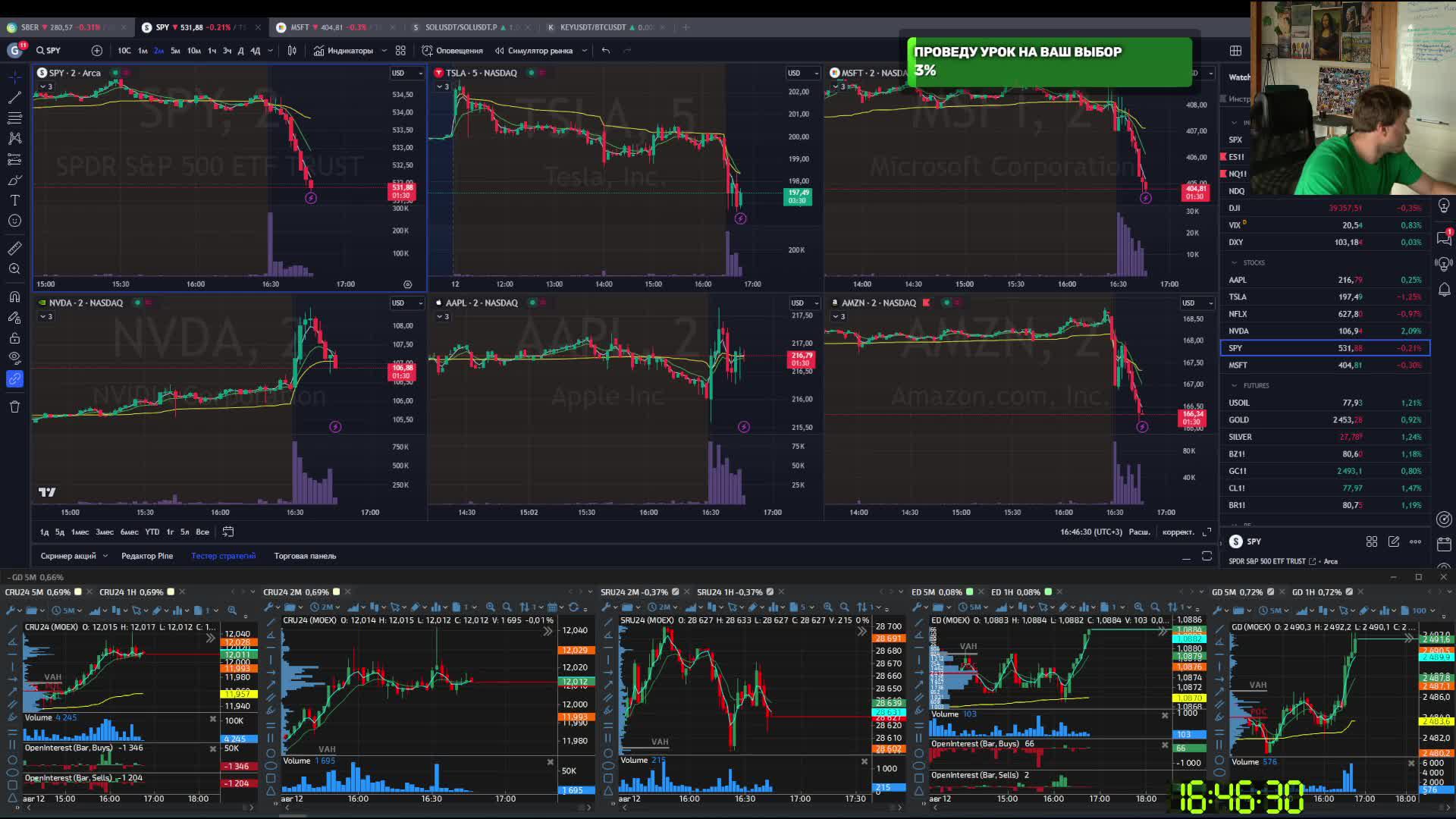Viewport: 1456px width, 819px height.
Task: Toggle hide all drawings eye icon
Action: [14, 357]
